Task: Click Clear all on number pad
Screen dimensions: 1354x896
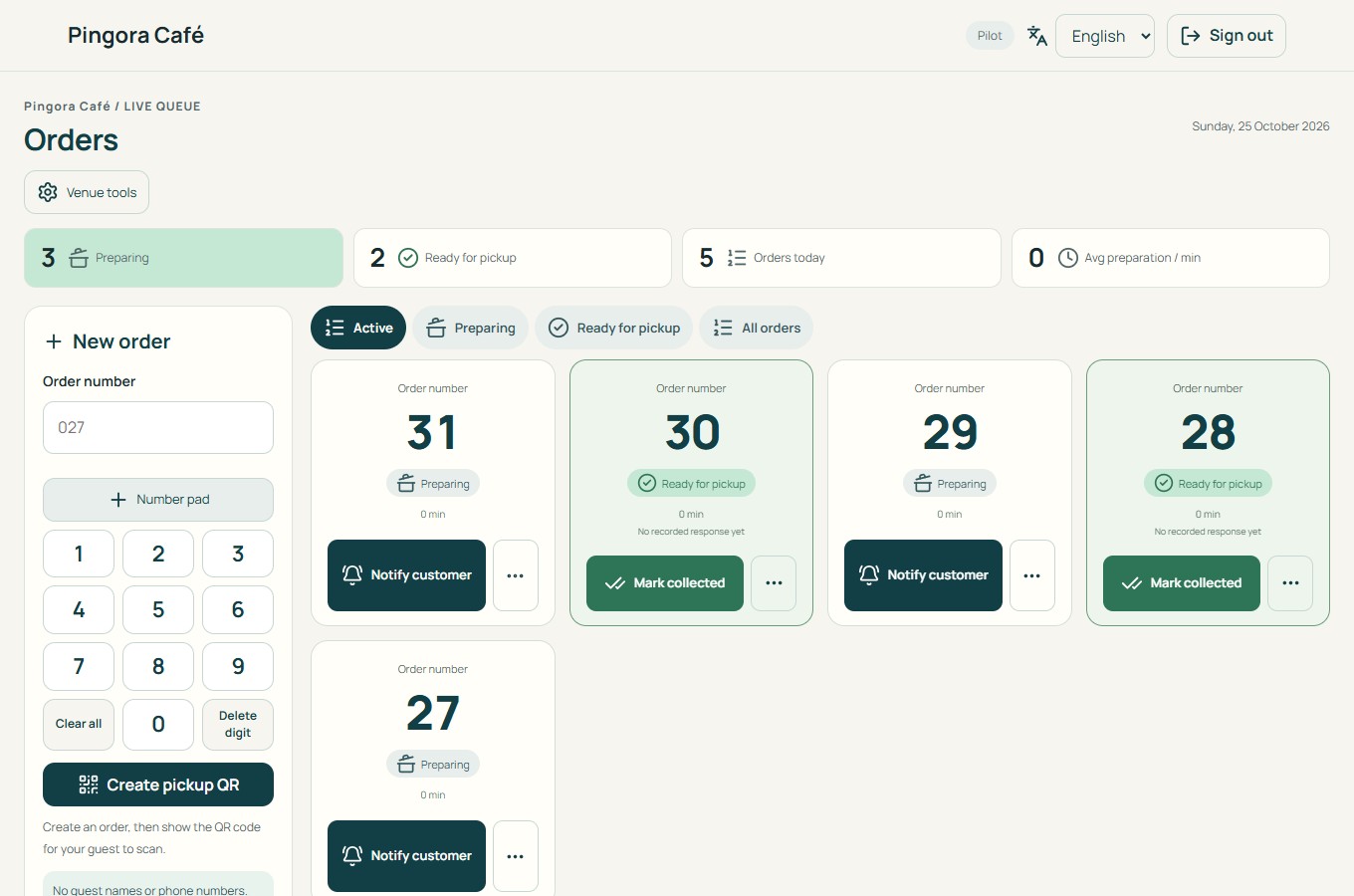Action: click(79, 725)
